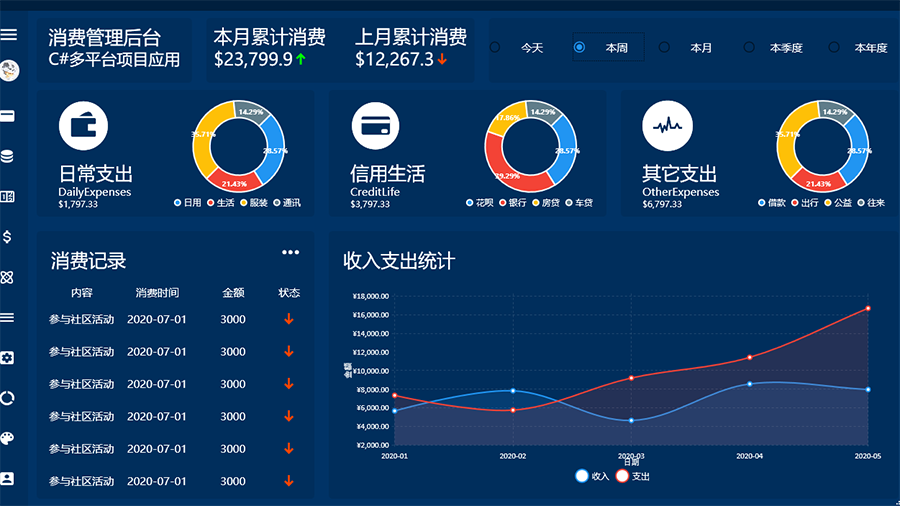Click the user avatar in the sidebar
Image resolution: width=900 pixels, height=506 pixels.
[9, 71]
